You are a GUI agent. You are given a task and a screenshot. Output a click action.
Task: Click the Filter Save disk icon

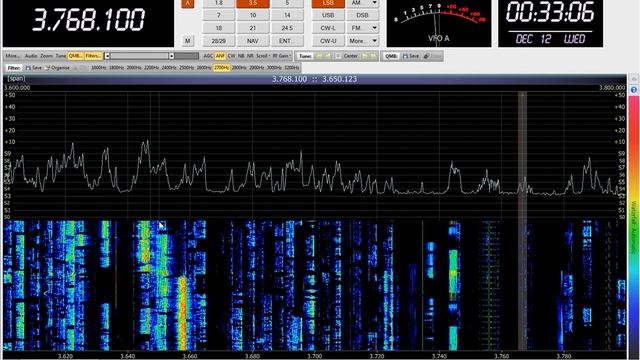[x=28, y=68]
